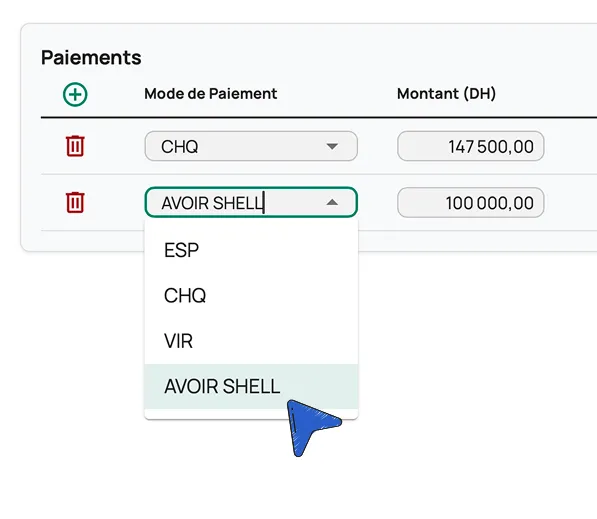Click blank card area right of amounts
597x519 pixels.
coord(570,174)
